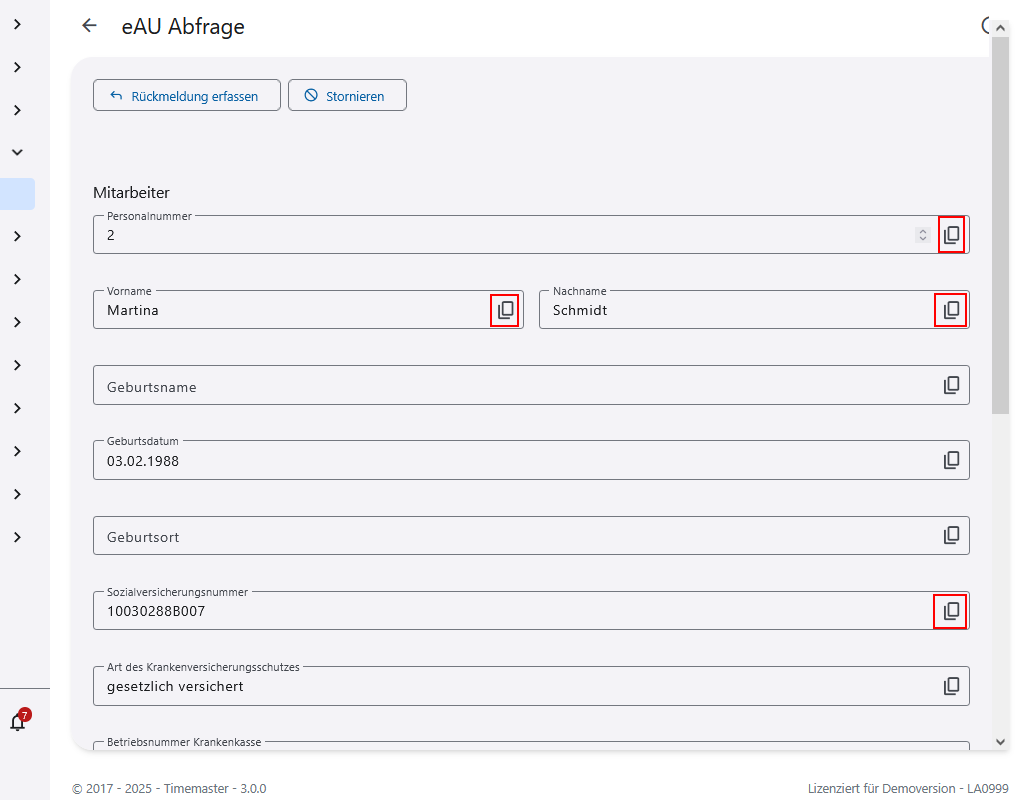This screenshot has width=1024, height=800.
Task: Go back using the arrow beside eAU Abfrage
Action: (90, 26)
